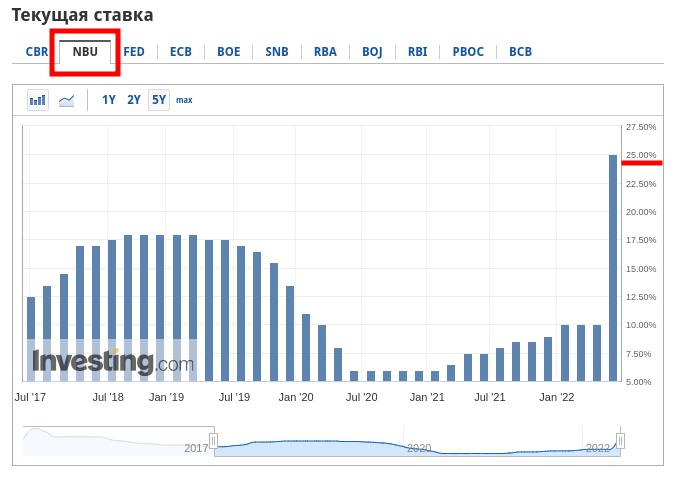The width and height of the screenshot is (678, 482).
Task: Switch to the ECB tab
Action: [x=181, y=52]
